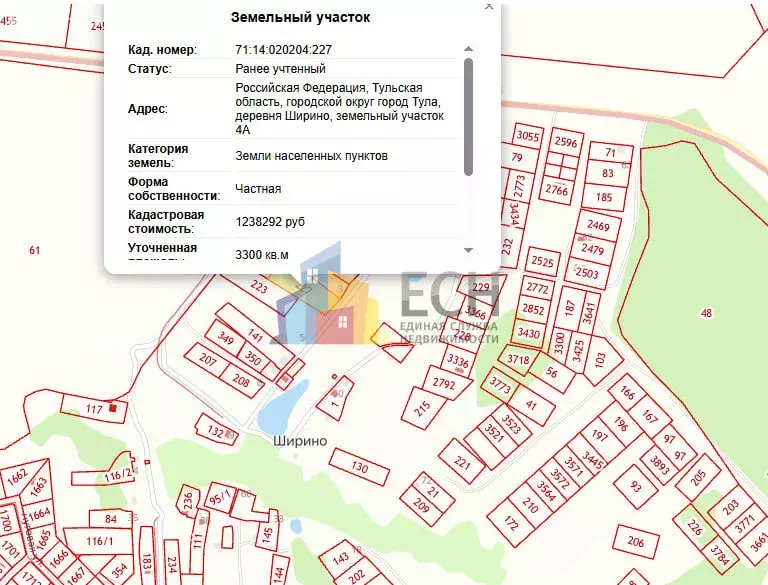Select parcel 2766 on the map

point(557,190)
